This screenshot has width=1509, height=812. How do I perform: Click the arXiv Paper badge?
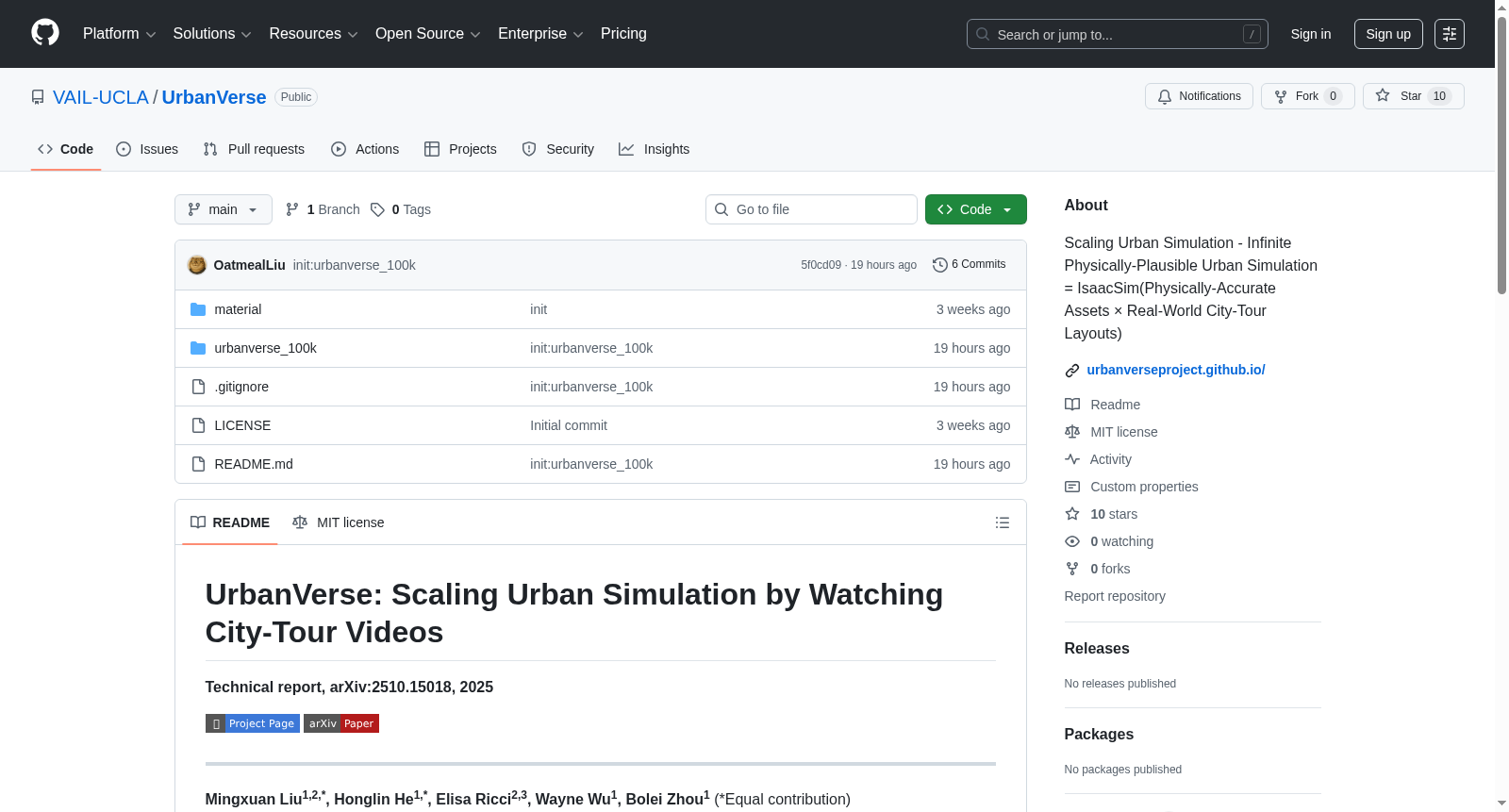(x=341, y=723)
